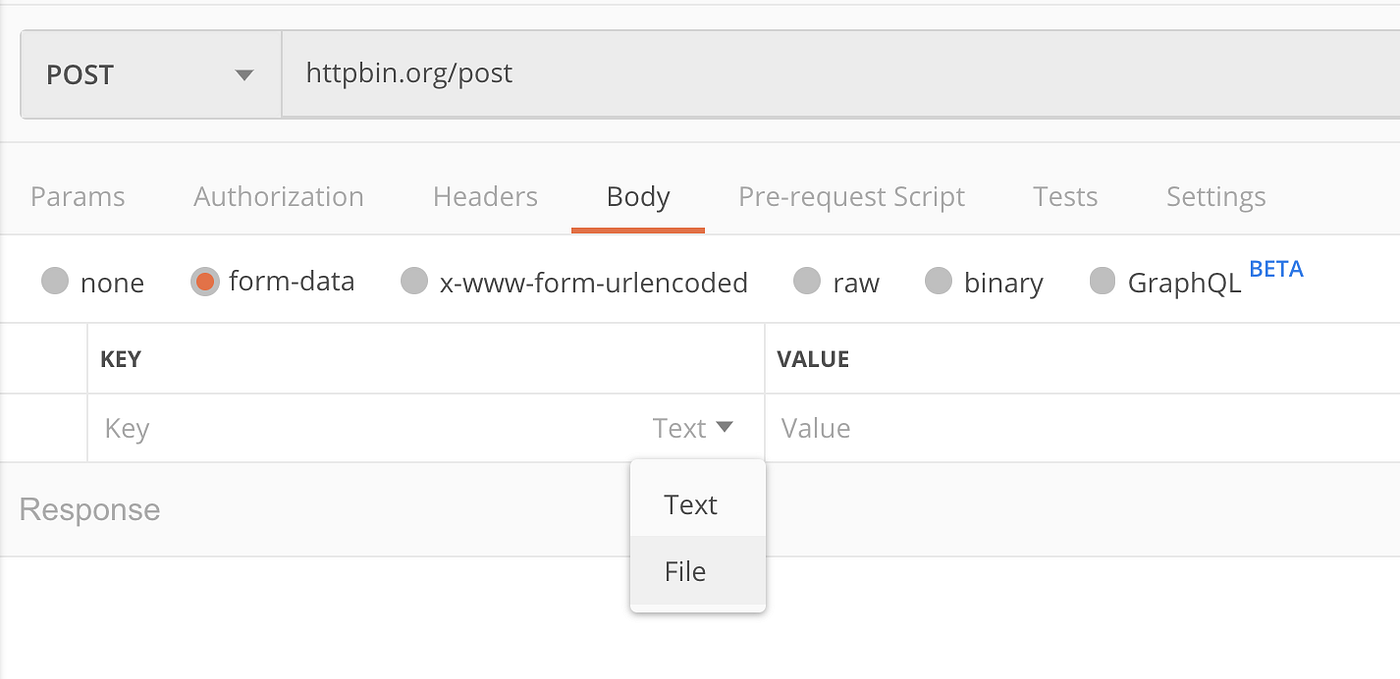
Task: Switch to the Headers tab
Action: pyautogui.click(x=485, y=196)
